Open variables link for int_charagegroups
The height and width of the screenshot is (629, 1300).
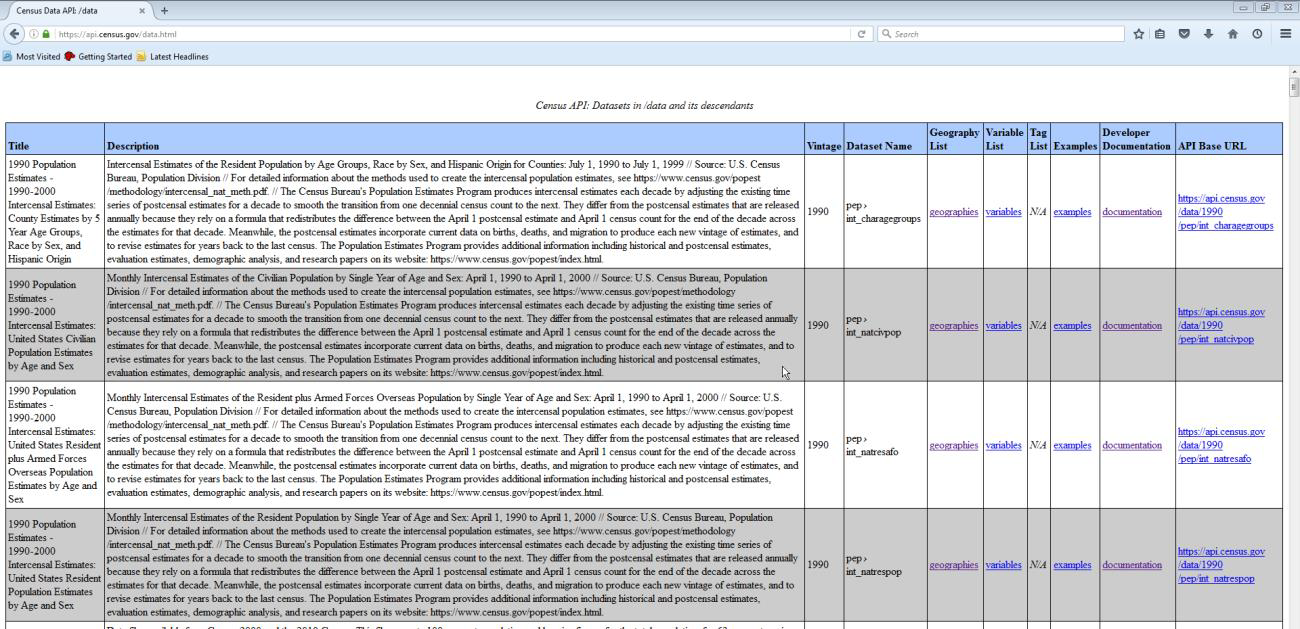(x=1004, y=212)
